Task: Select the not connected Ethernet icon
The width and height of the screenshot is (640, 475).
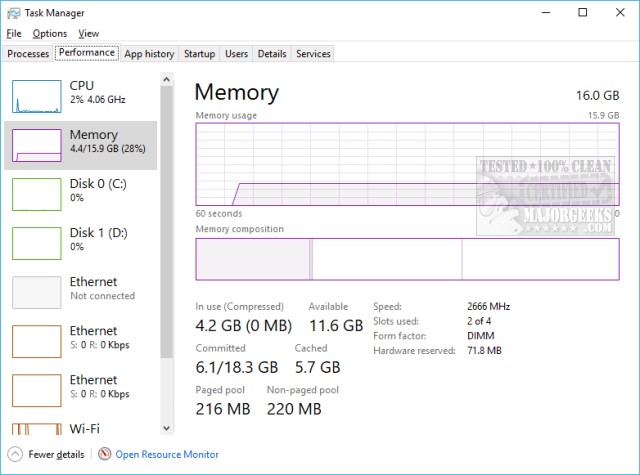Action: 36,291
